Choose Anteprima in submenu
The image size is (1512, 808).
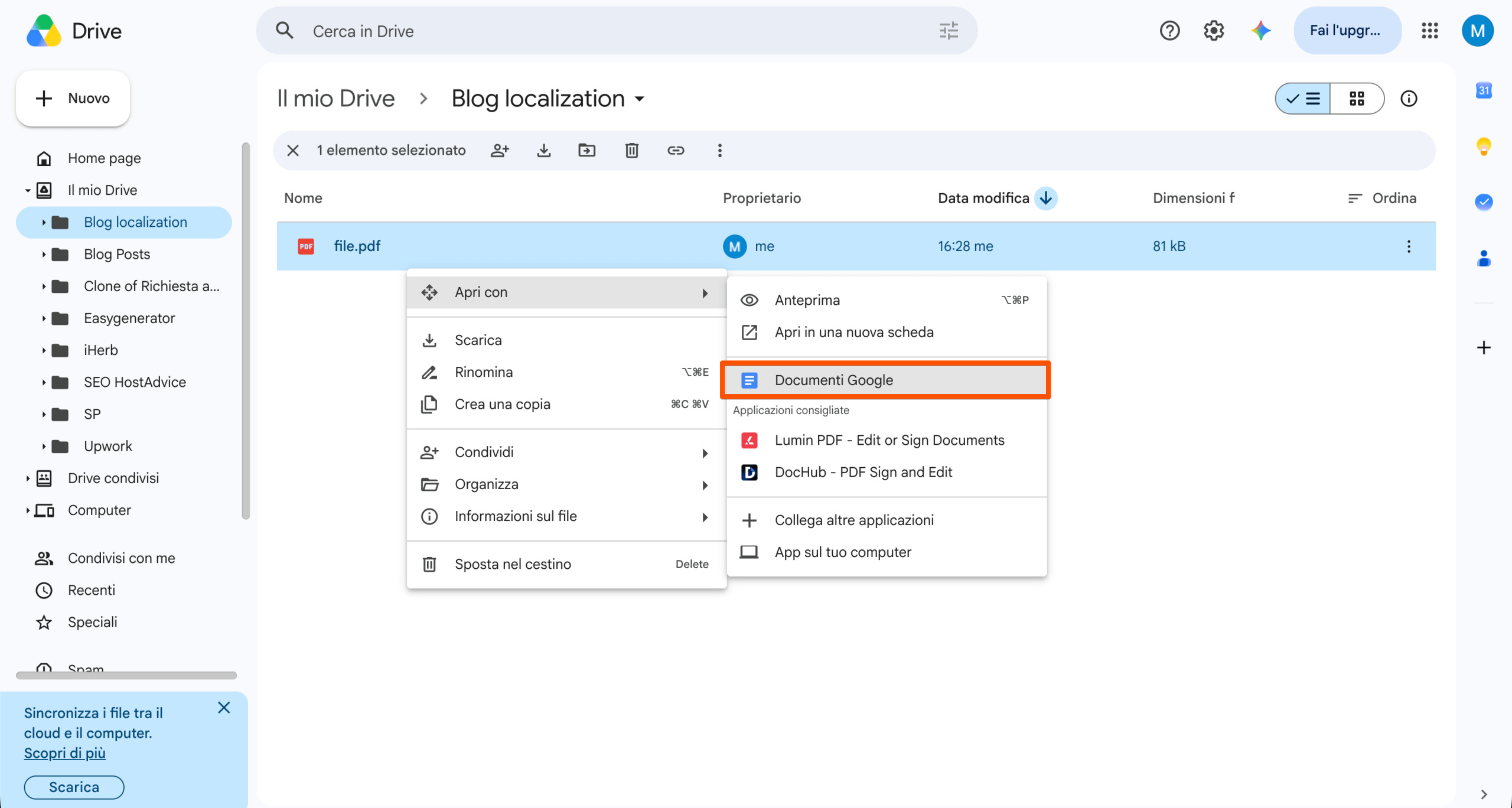coord(887,300)
